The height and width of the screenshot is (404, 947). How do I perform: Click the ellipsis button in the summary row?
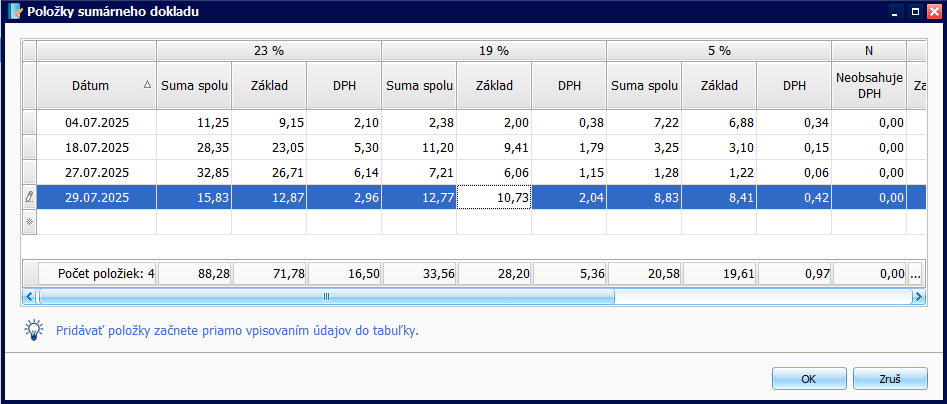coord(915,272)
